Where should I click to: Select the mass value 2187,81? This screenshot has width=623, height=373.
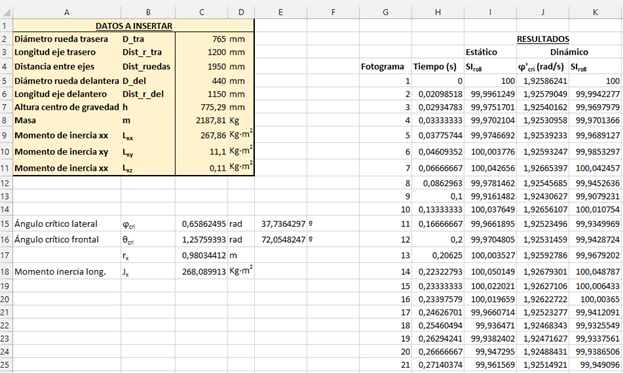(x=201, y=120)
